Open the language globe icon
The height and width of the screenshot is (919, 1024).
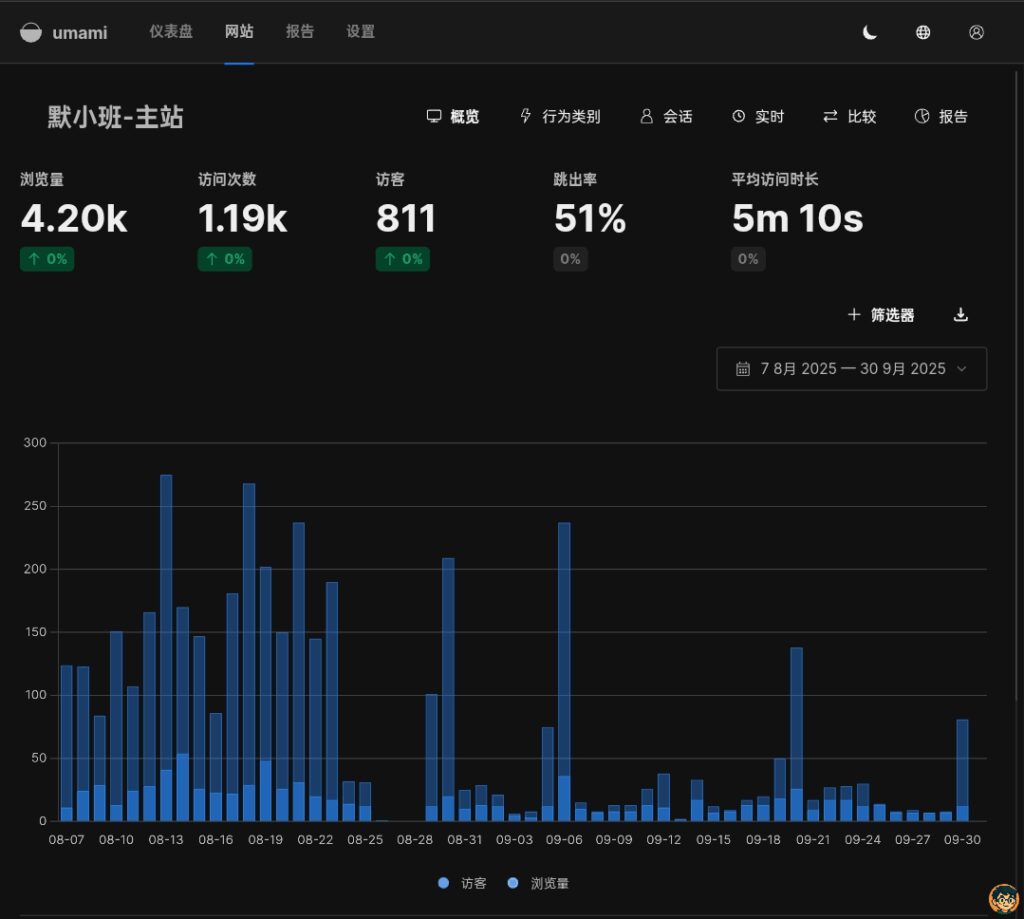click(x=923, y=32)
